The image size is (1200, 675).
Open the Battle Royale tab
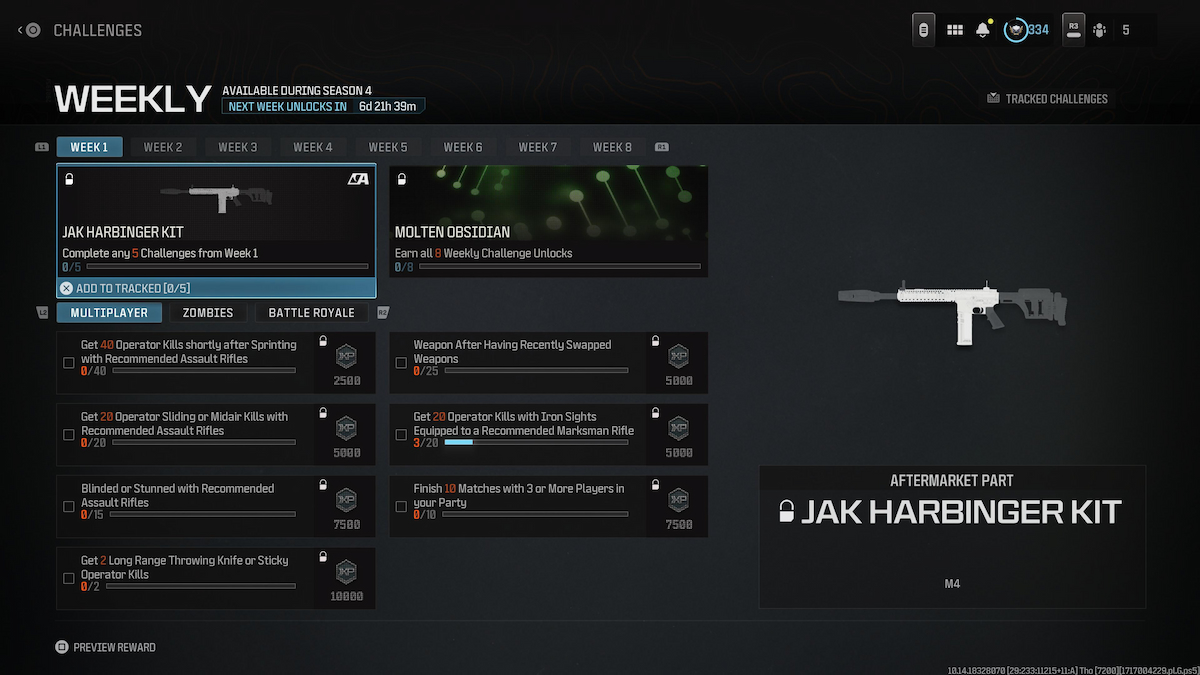311,313
